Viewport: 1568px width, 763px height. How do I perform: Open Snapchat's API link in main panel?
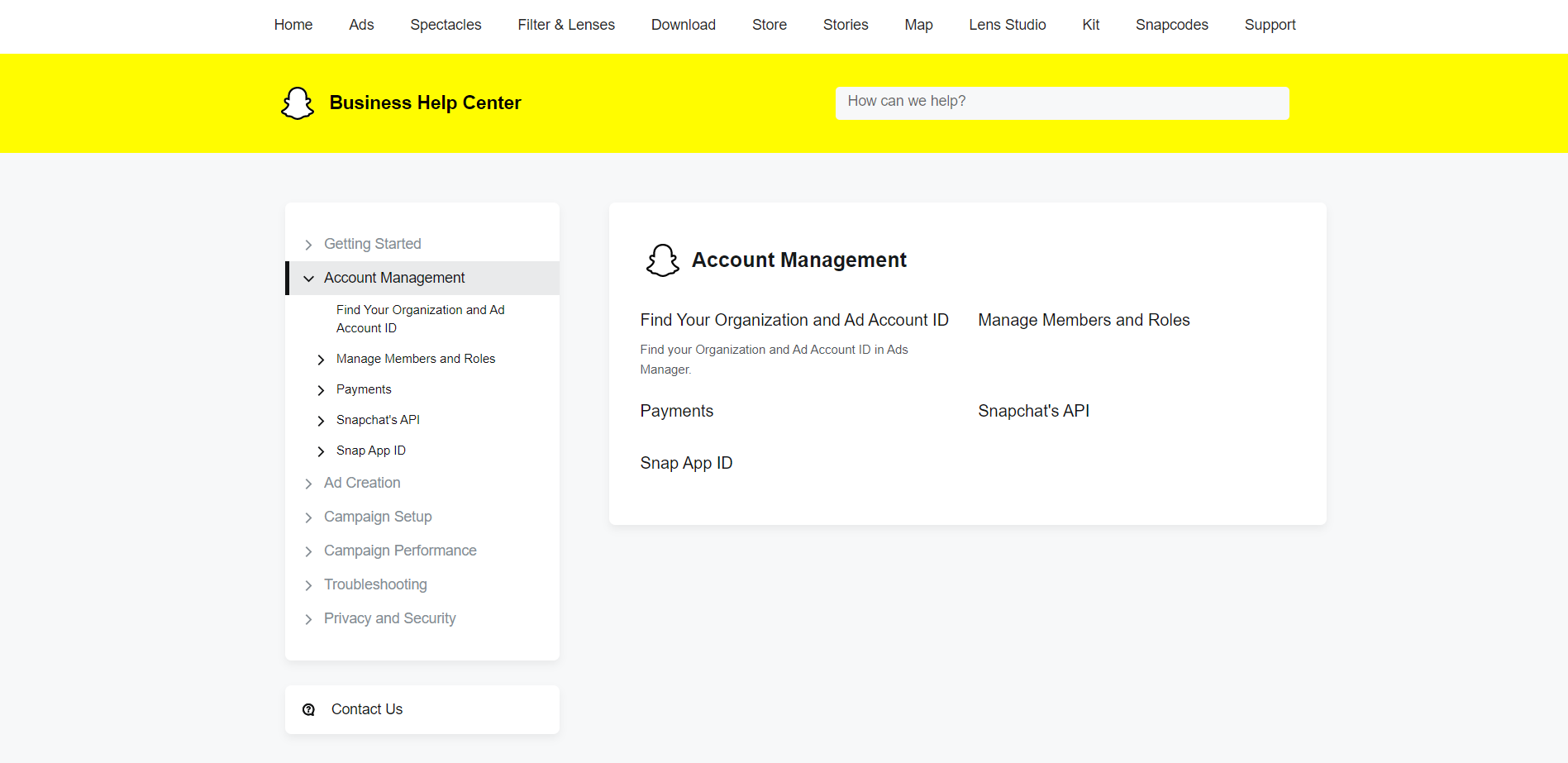pos(1033,411)
